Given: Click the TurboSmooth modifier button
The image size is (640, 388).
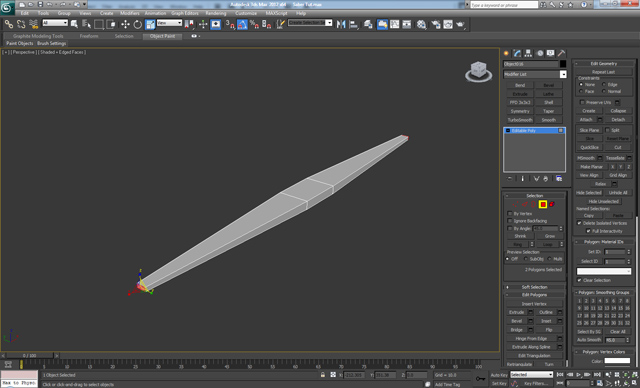Looking at the screenshot, I should coord(520,120).
